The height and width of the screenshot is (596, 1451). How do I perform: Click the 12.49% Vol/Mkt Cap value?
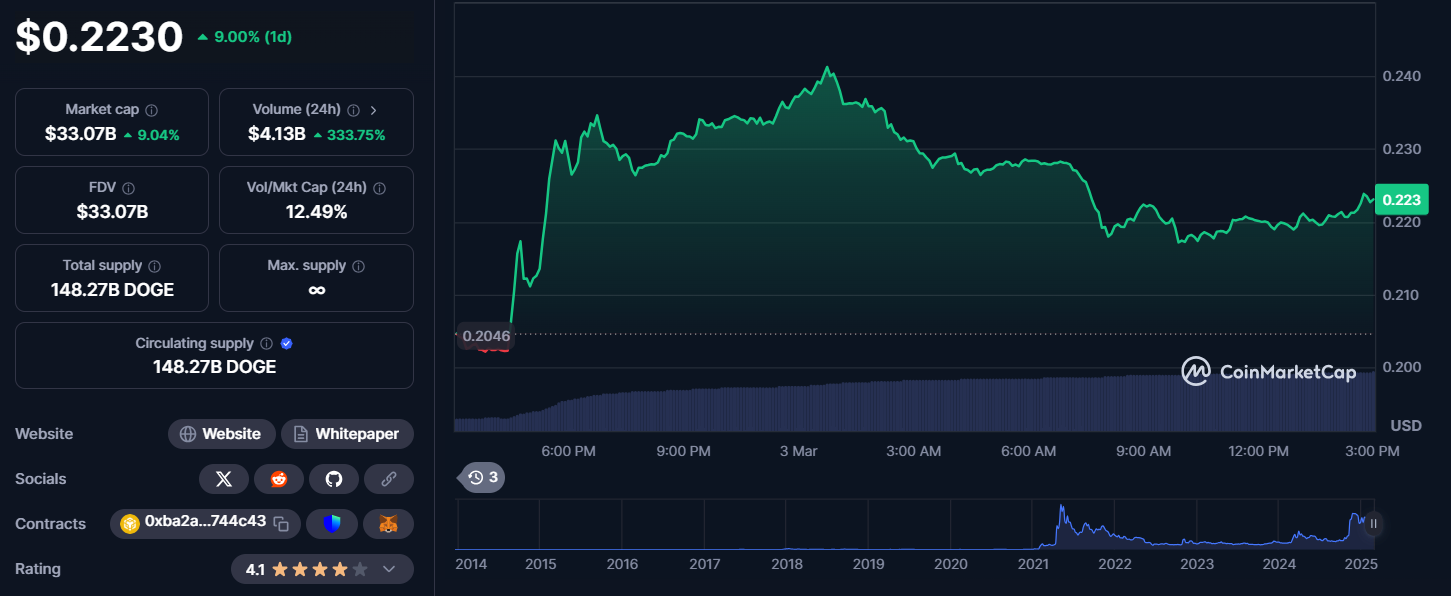316,212
